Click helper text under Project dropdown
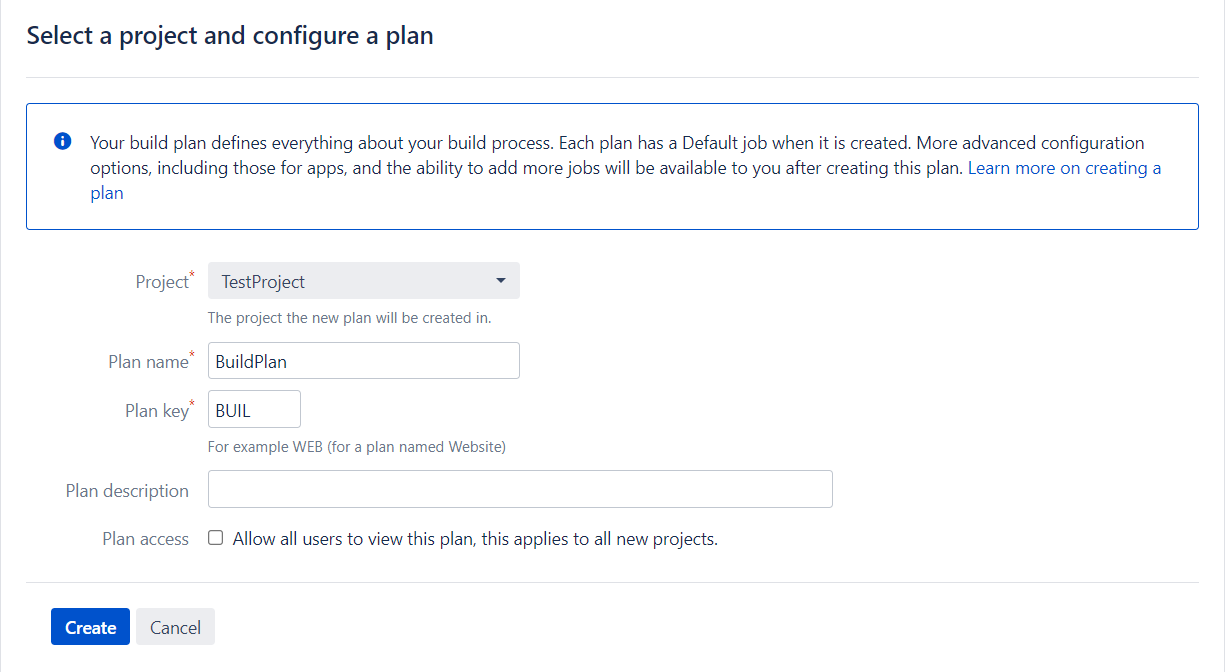This screenshot has height=672, width=1225. coord(349,318)
